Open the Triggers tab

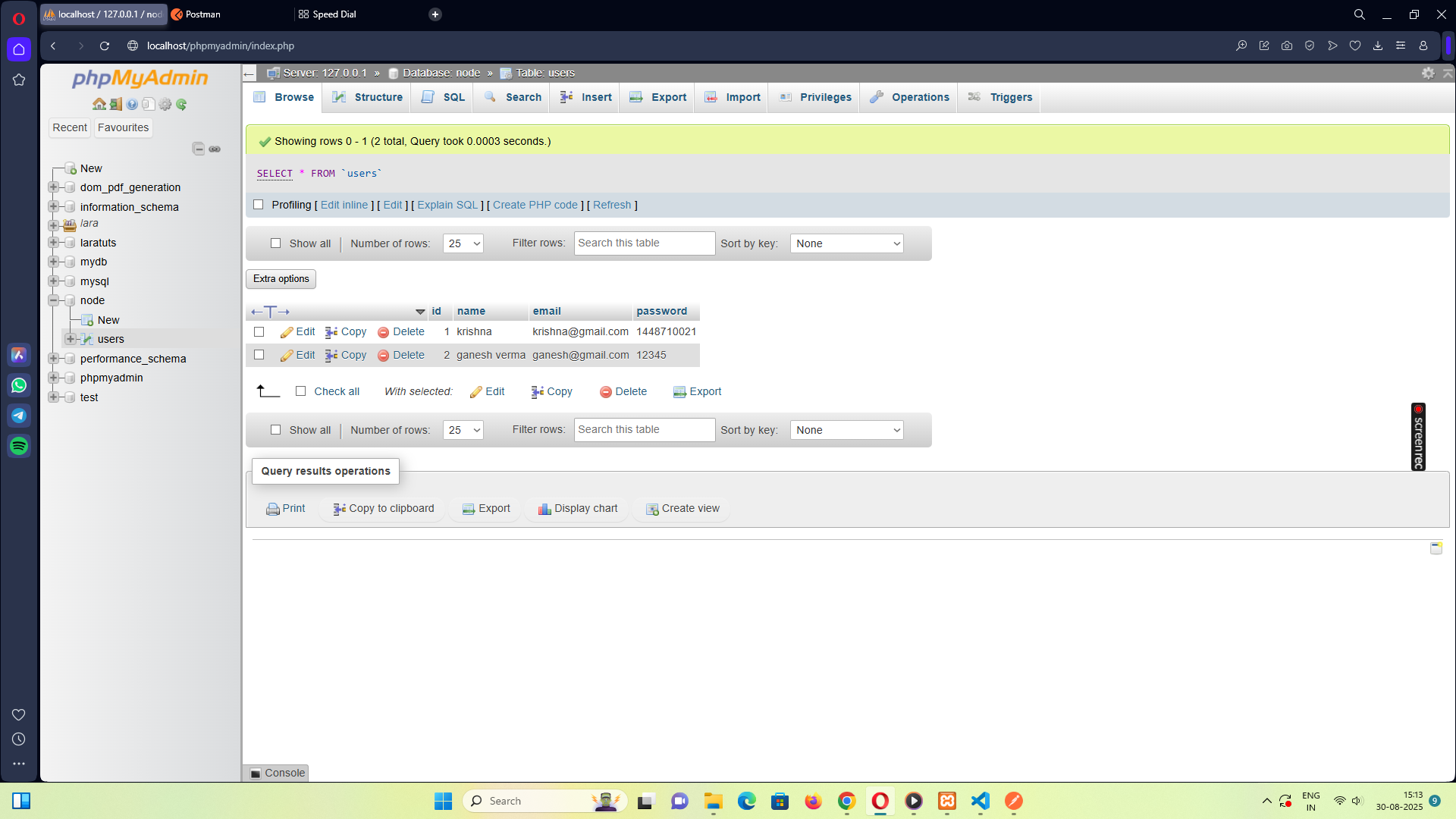(x=1000, y=97)
